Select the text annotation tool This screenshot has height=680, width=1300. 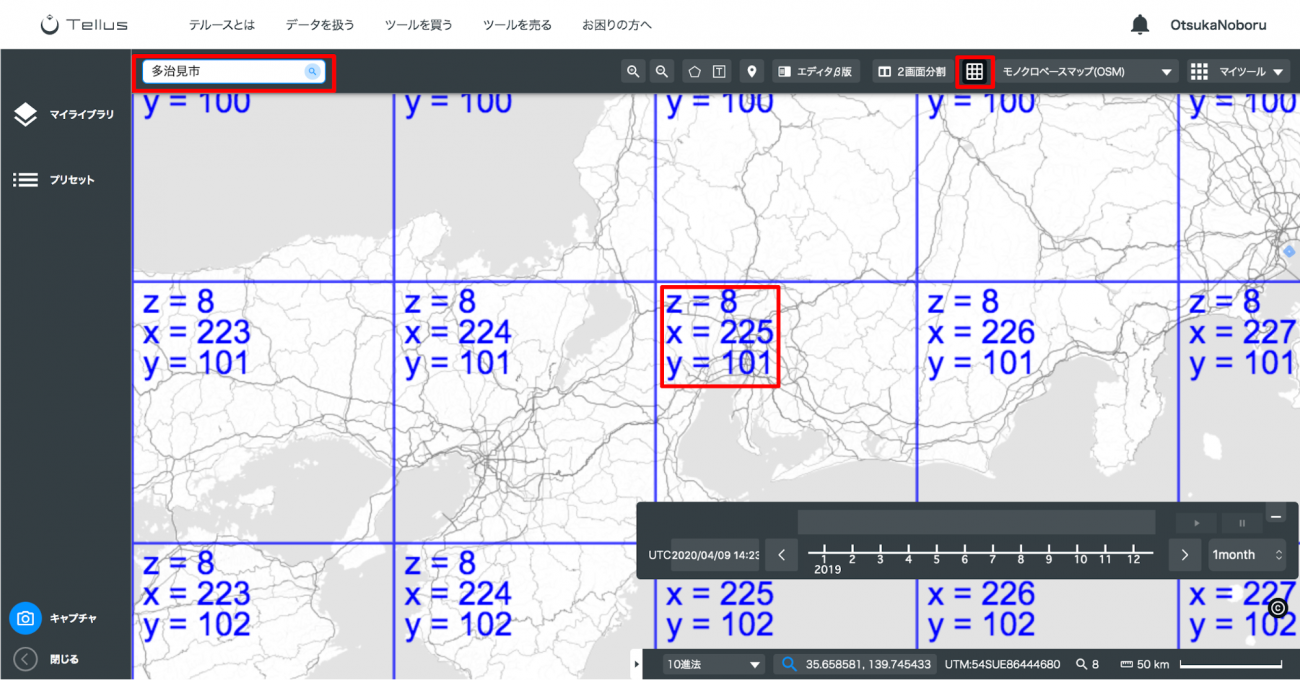(x=719, y=71)
